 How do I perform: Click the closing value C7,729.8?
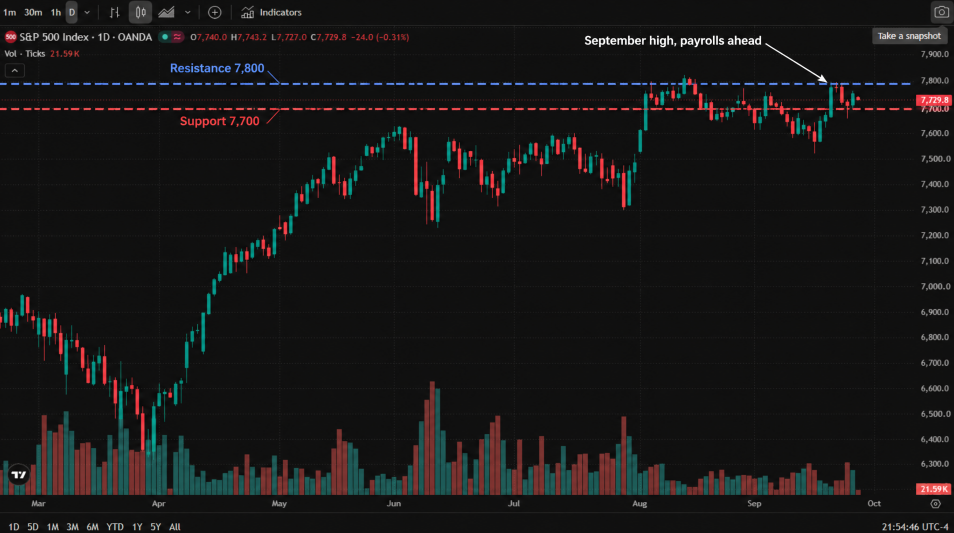[329, 37]
